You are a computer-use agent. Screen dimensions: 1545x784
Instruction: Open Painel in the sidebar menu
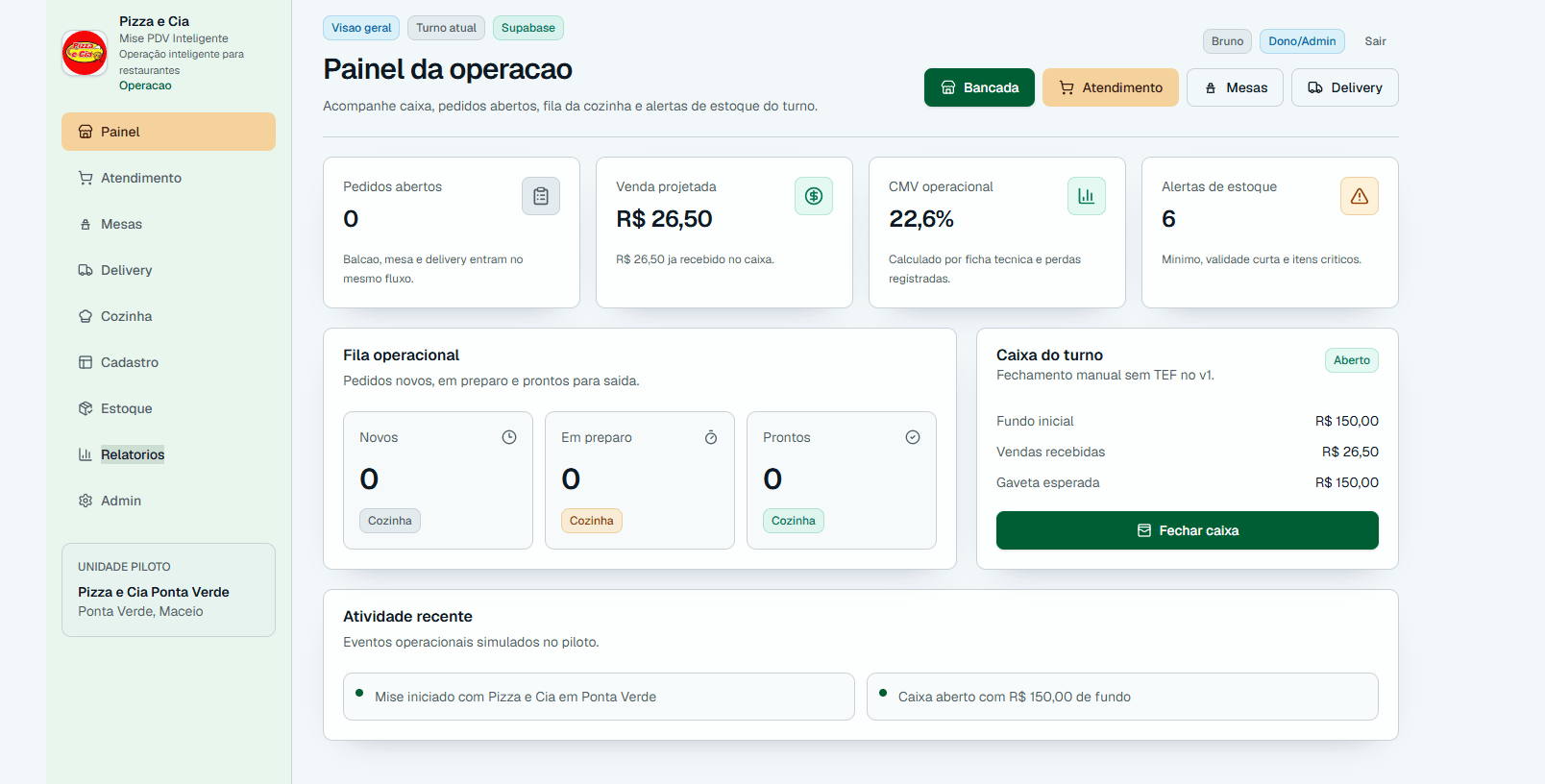coord(168,132)
